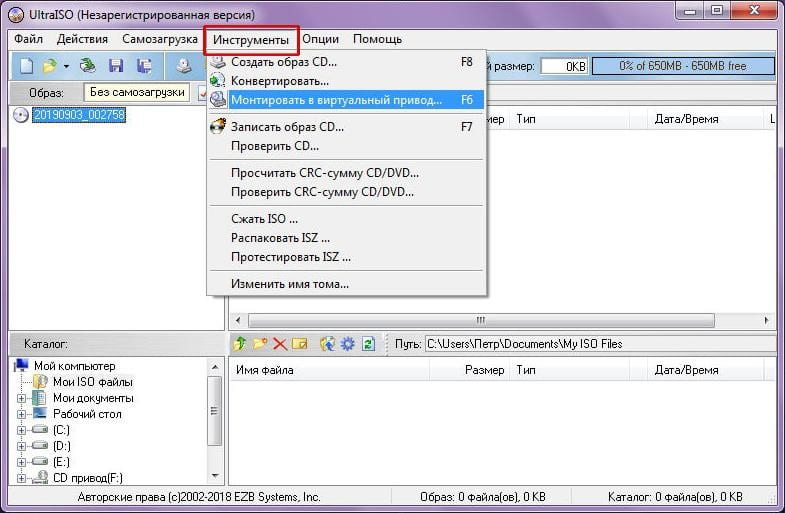
Task: Click the catalog tree scroll-down arrow
Action: tap(215, 475)
